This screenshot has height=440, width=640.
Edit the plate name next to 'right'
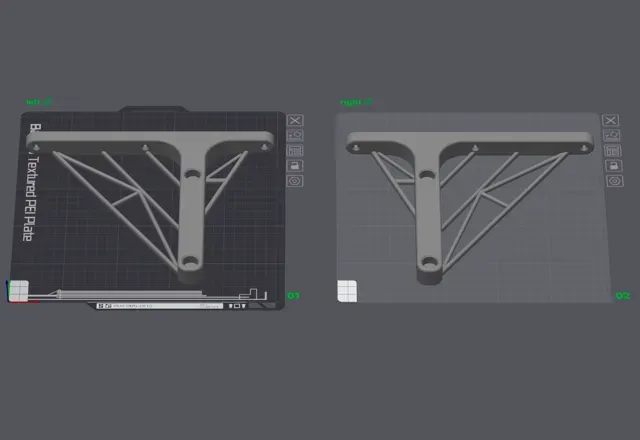pyautogui.click(x=369, y=101)
